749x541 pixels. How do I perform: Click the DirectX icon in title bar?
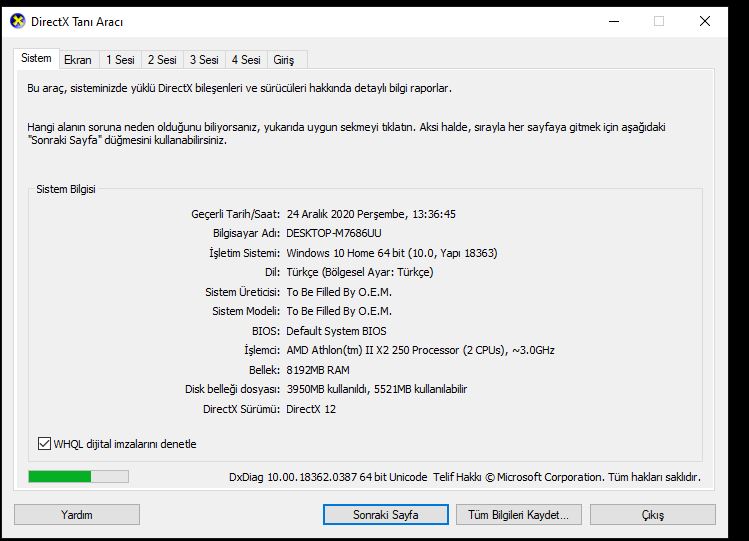point(18,21)
